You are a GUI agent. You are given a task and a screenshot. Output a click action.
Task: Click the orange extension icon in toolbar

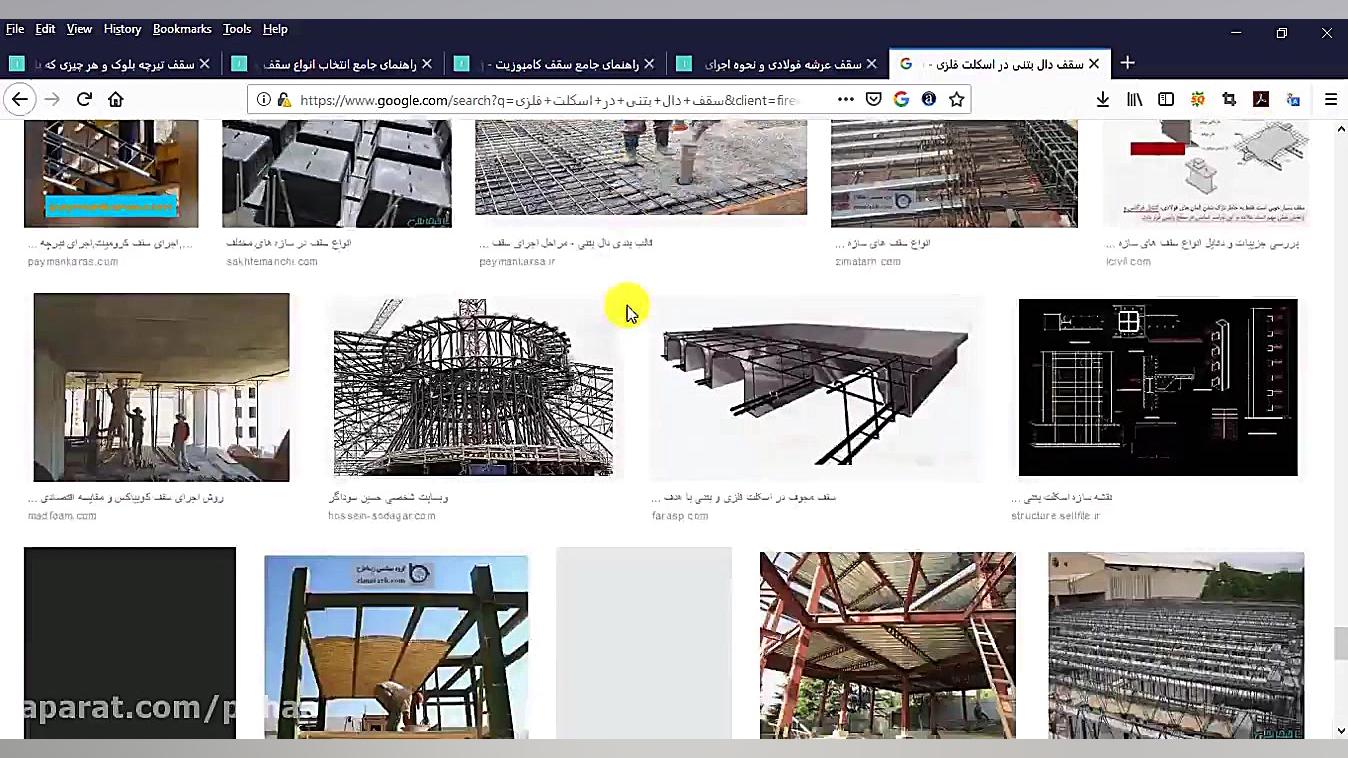pos(1198,99)
